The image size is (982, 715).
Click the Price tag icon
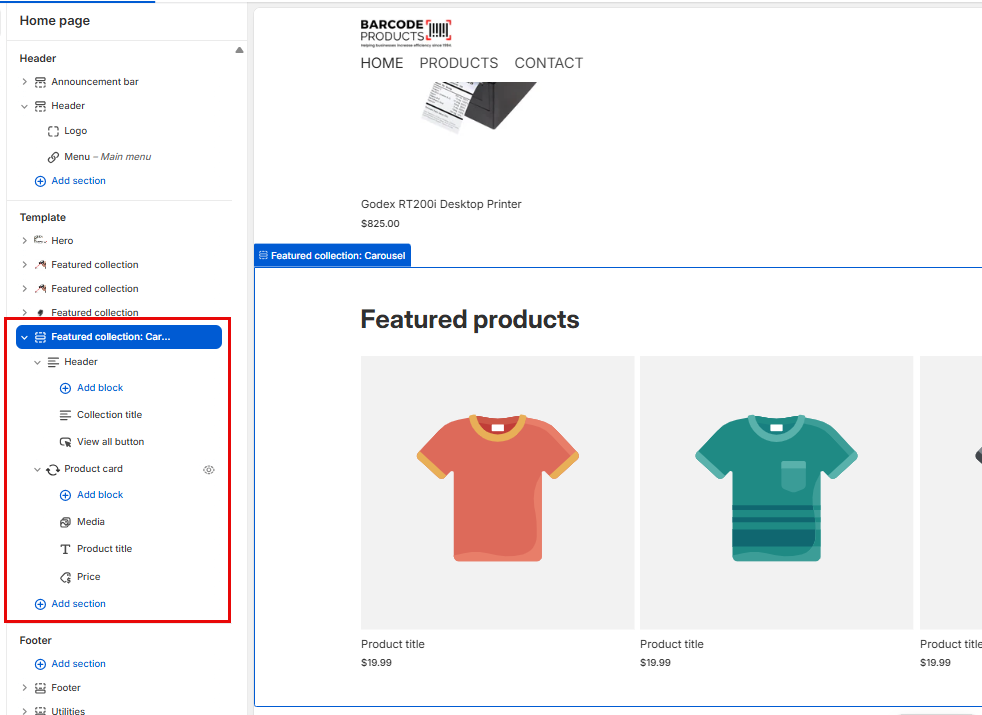[x=66, y=577]
